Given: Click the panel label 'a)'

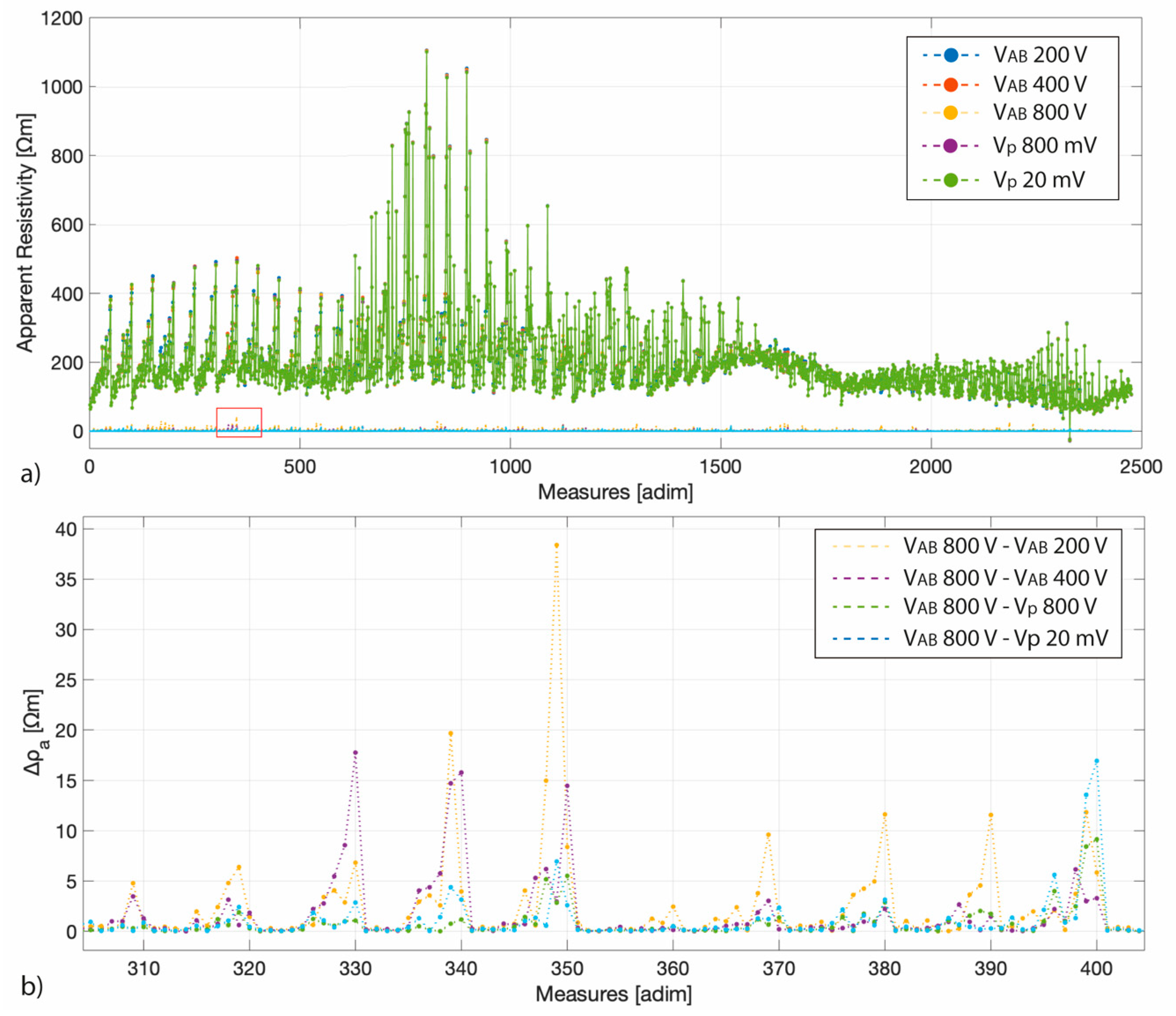Looking at the screenshot, I should (x=31, y=473).
